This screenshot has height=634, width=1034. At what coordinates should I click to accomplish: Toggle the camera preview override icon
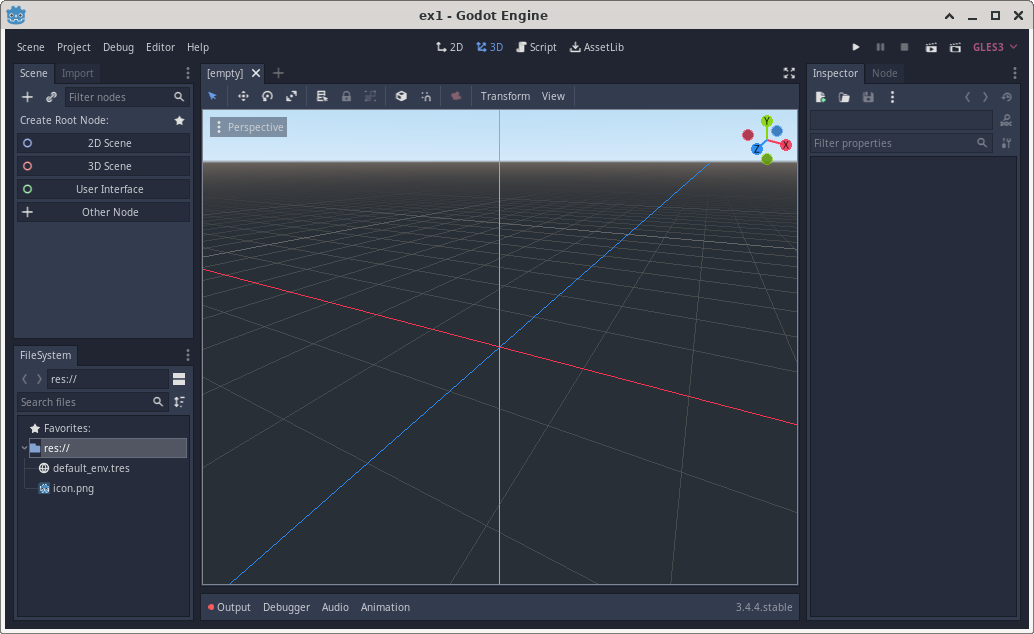point(456,96)
